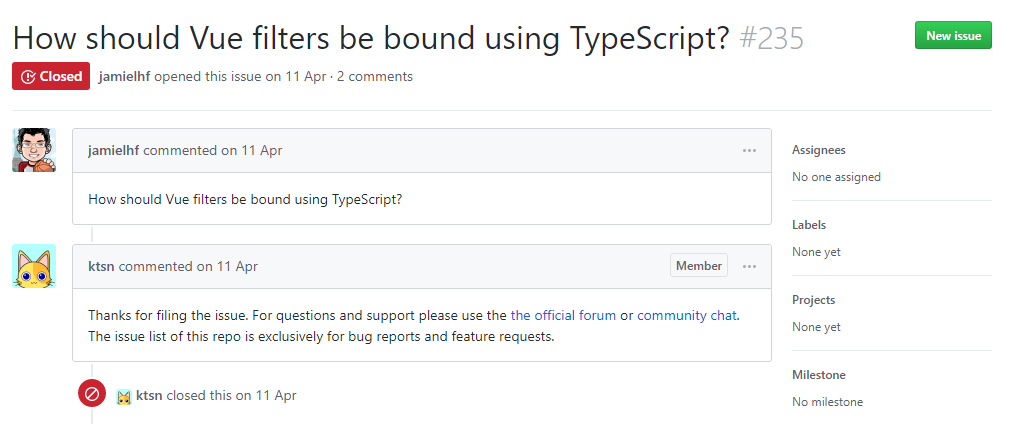Click the Labels sidebar heading

(809, 225)
